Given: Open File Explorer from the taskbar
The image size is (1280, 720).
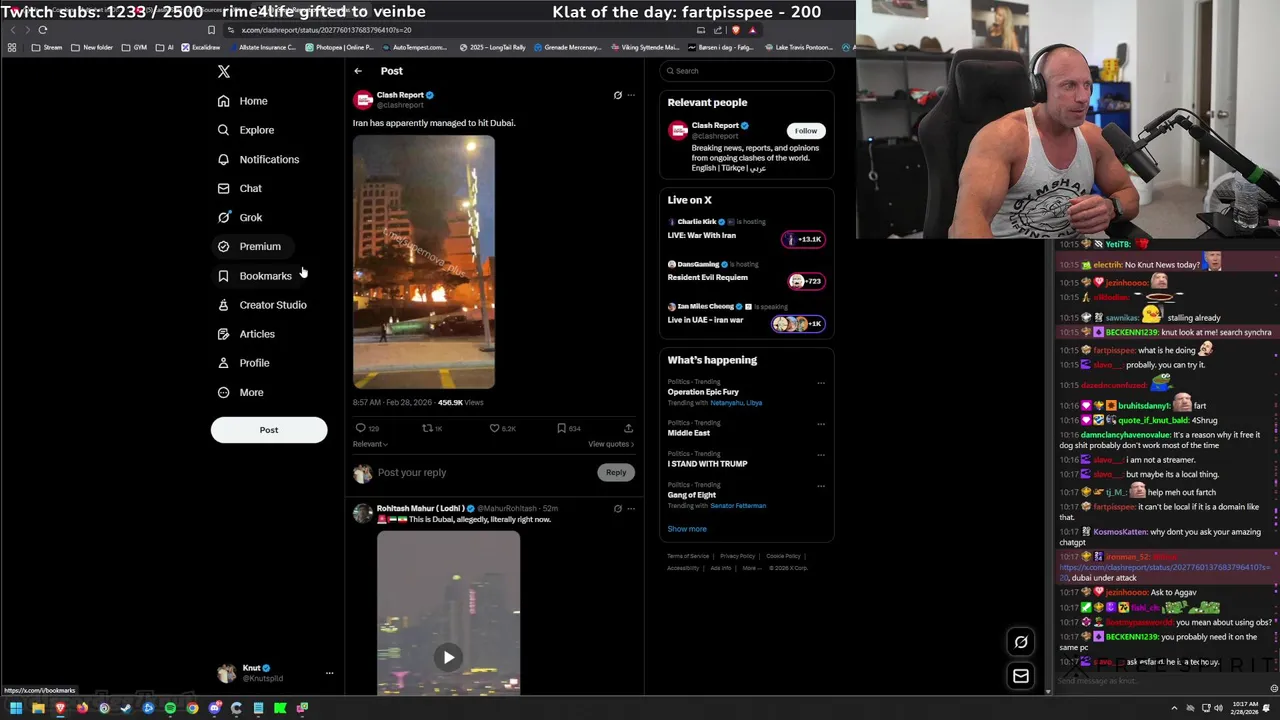Looking at the screenshot, I should point(38,708).
